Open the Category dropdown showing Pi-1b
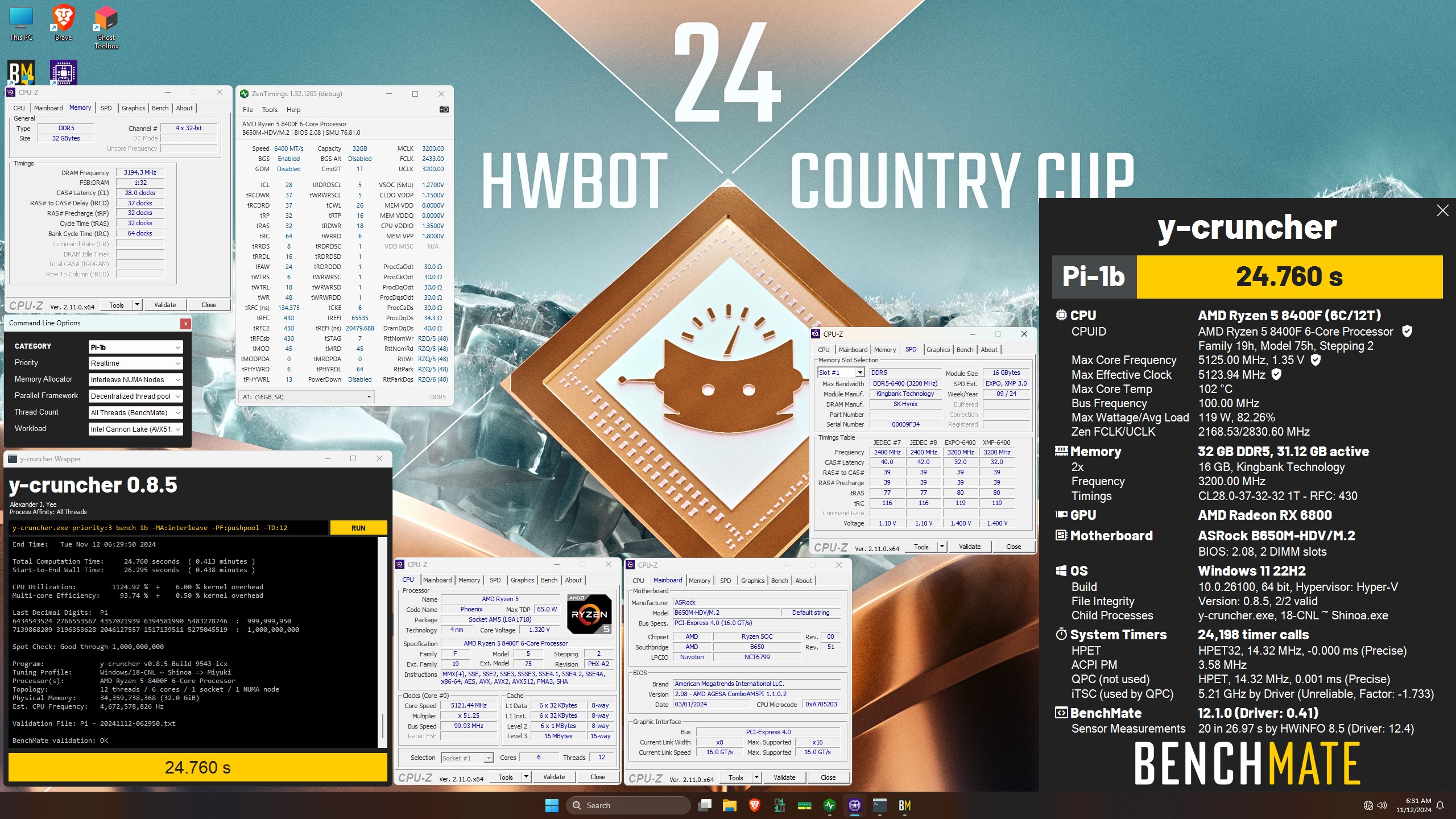This screenshot has height=819, width=1456. tap(135, 347)
